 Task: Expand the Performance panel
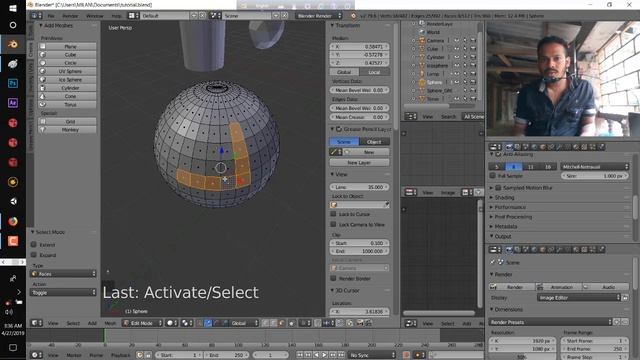click(x=510, y=207)
